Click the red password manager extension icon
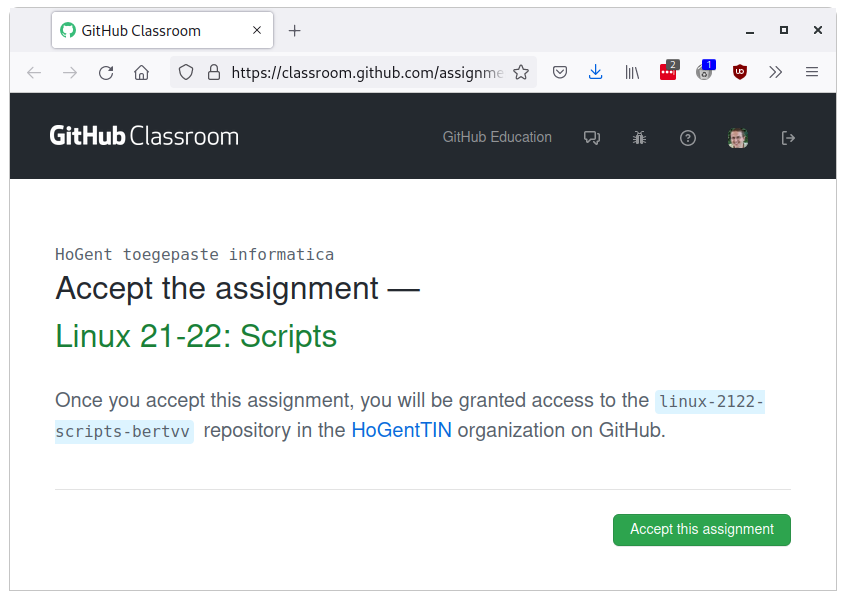Viewport: 846px width, 600px height. [x=668, y=72]
